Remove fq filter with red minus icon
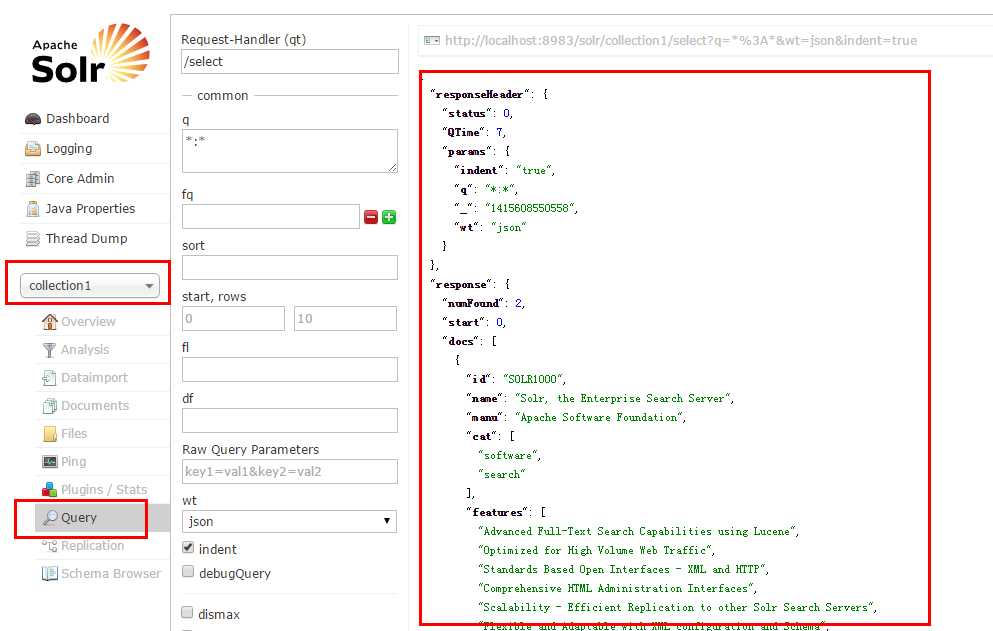 point(371,217)
